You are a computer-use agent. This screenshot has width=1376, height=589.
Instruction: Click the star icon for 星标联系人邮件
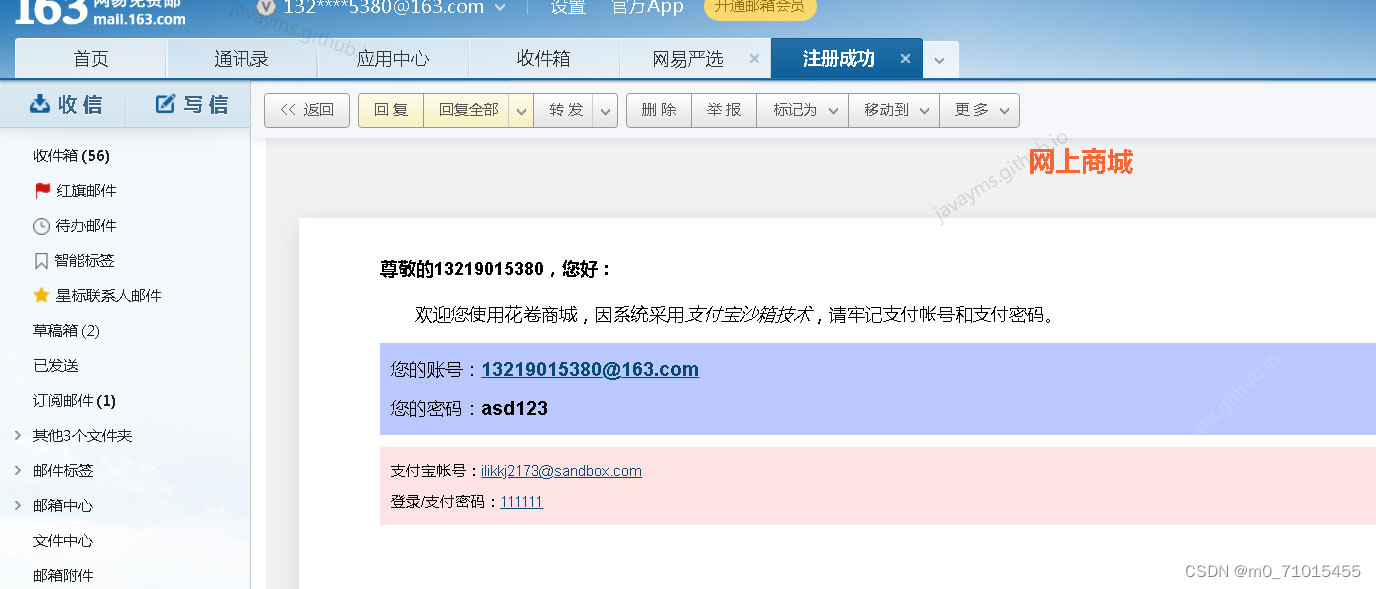[41, 295]
